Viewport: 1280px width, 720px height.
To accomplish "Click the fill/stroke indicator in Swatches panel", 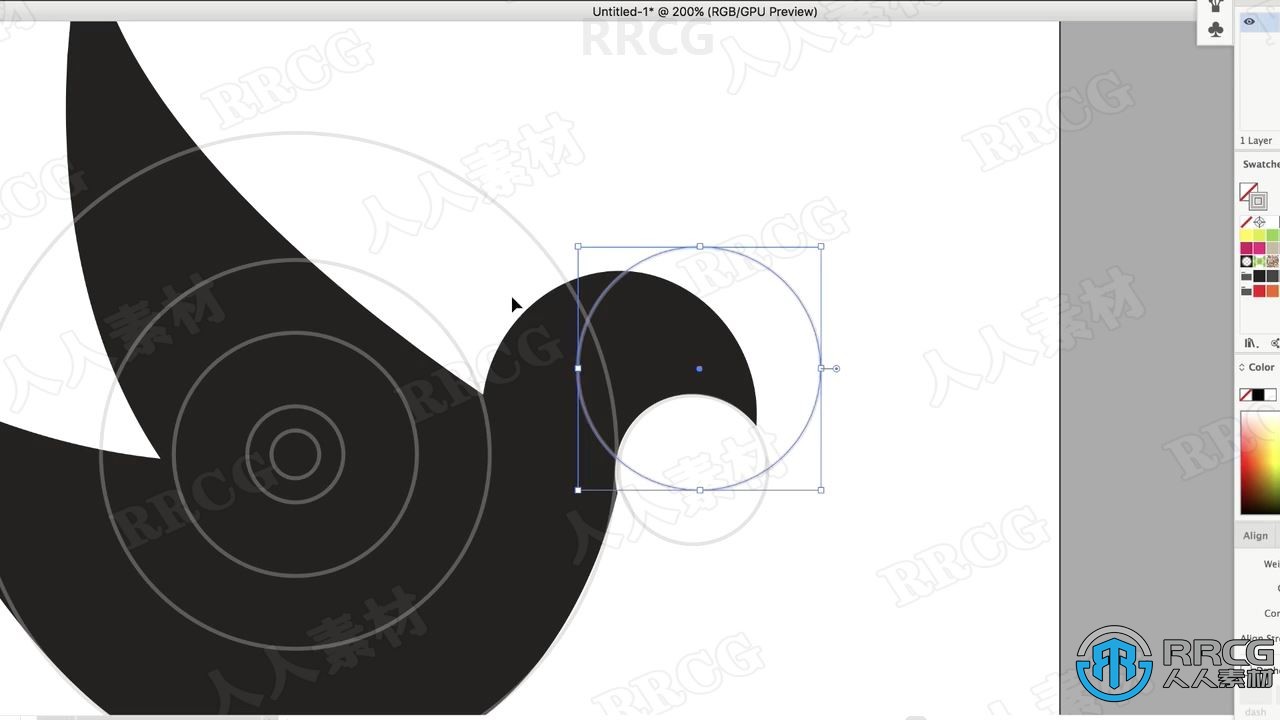I will point(1251,194).
